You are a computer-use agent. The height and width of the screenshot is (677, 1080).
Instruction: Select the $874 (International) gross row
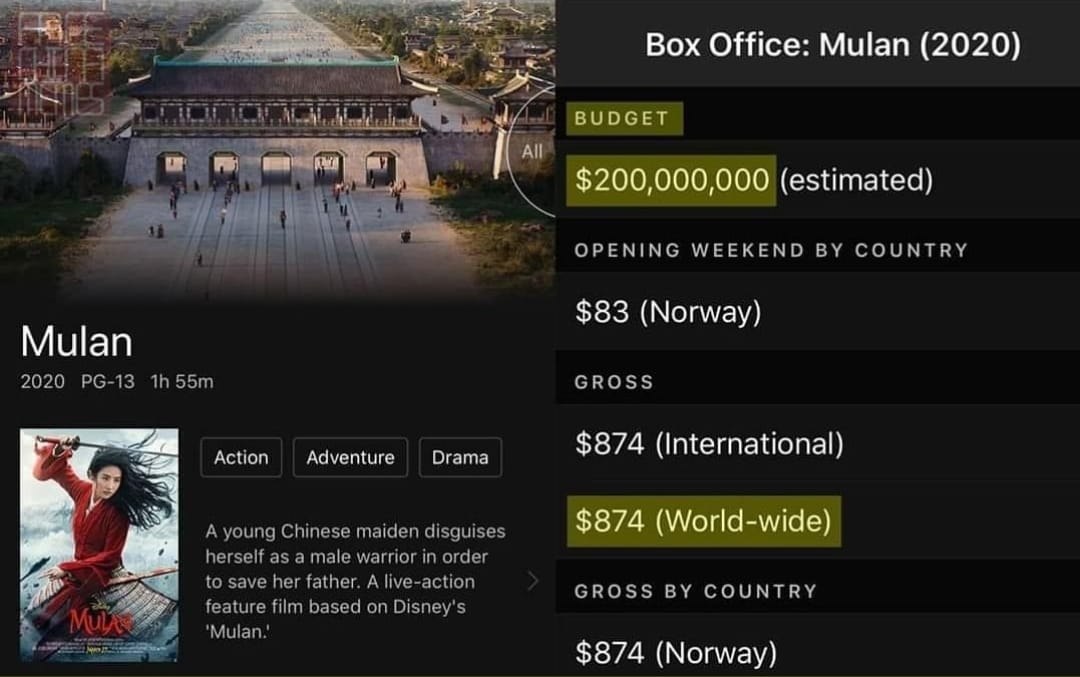pos(818,444)
